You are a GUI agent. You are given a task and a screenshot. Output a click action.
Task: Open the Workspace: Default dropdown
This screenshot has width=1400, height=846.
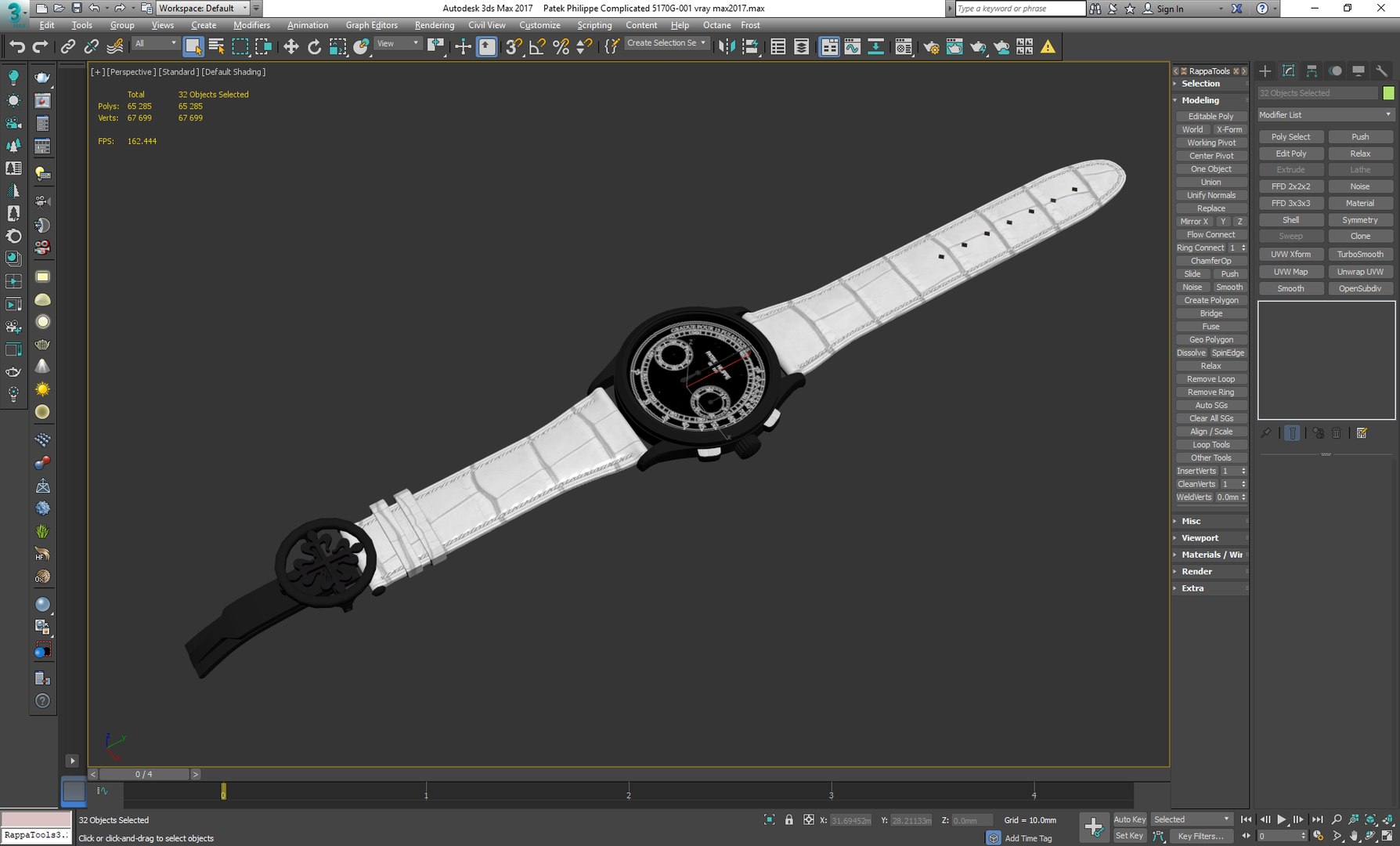(x=204, y=9)
